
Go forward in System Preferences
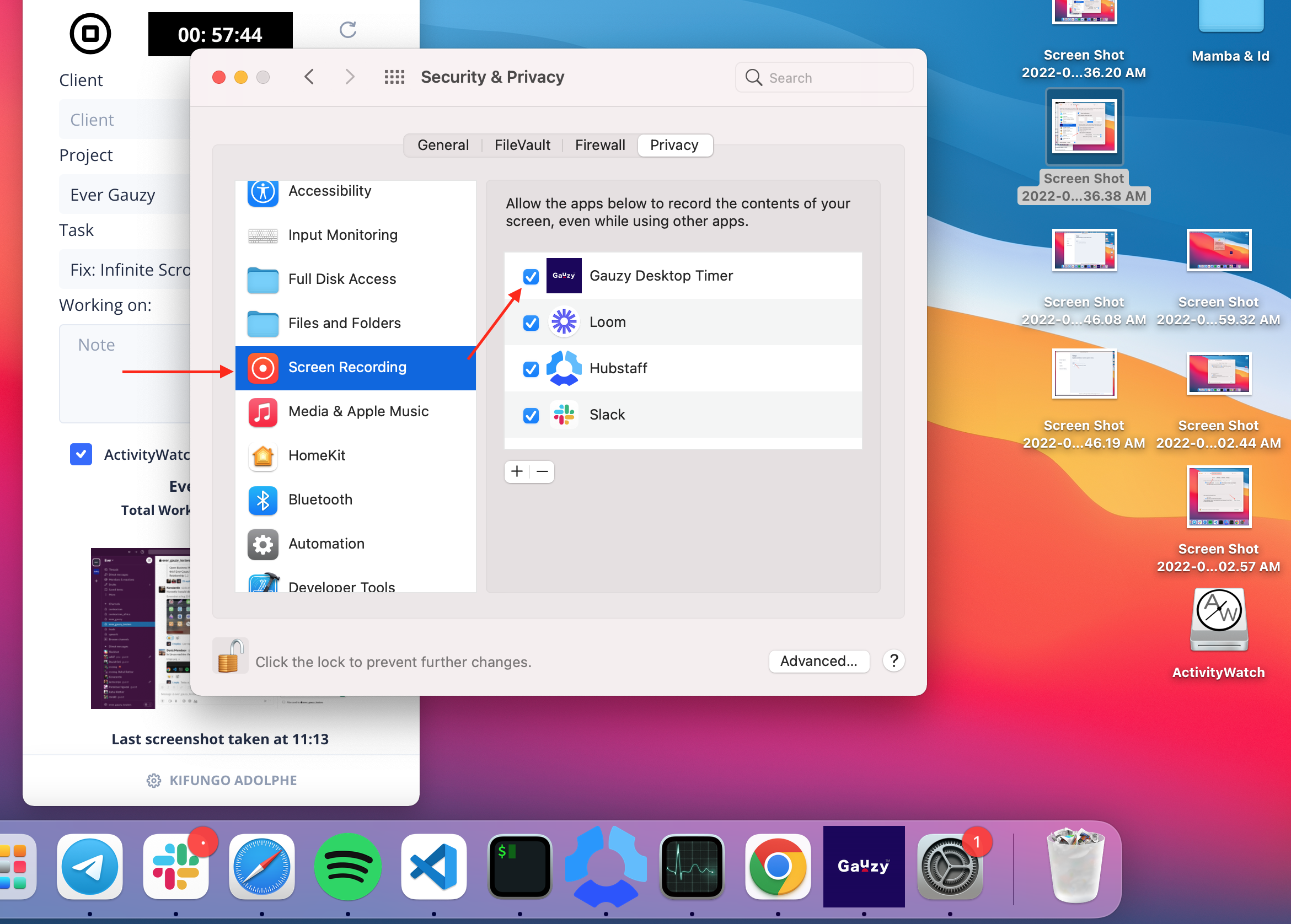(x=350, y=77)
